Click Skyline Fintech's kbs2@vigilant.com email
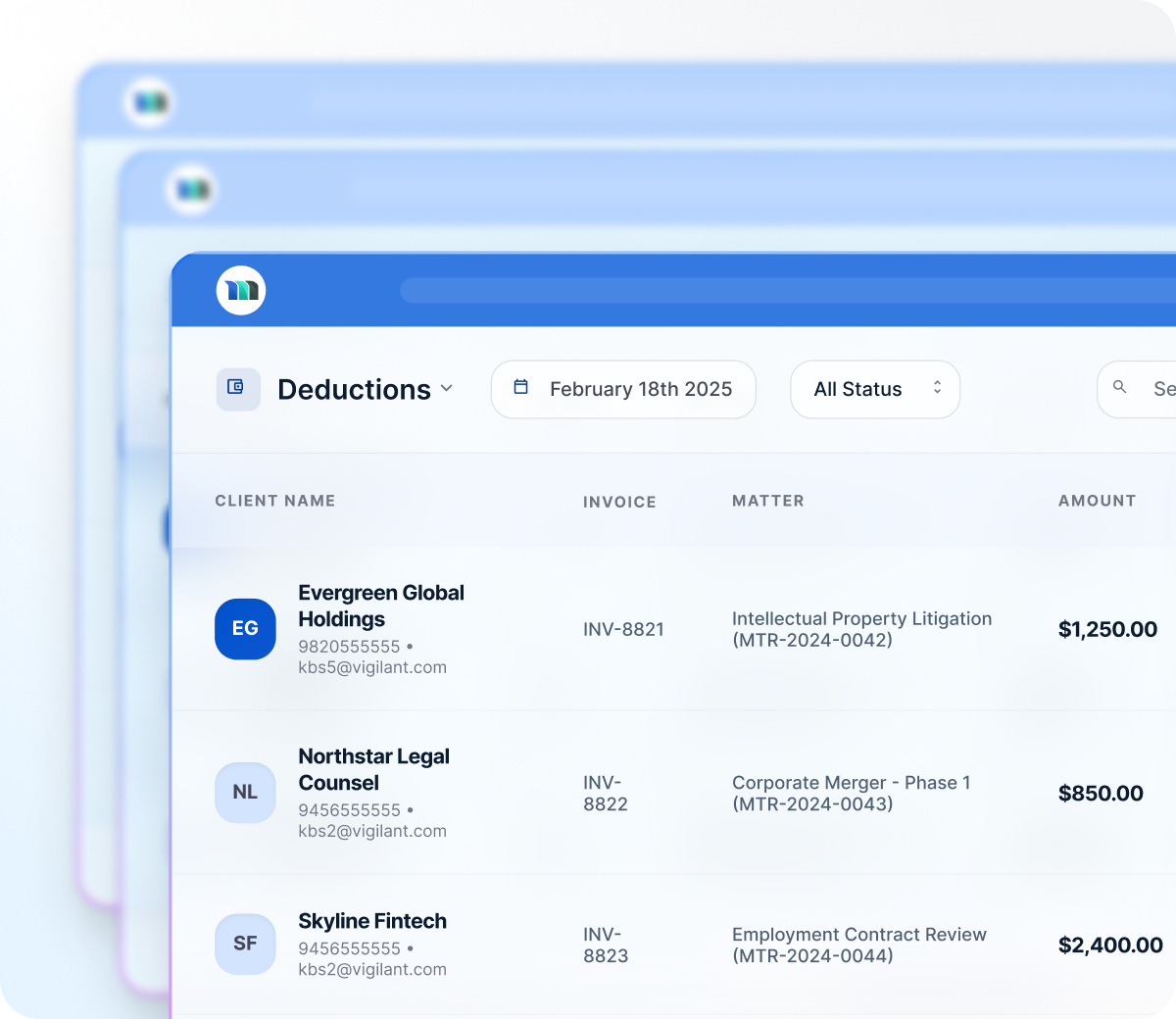The image size is (1176, 1019). 372,969
